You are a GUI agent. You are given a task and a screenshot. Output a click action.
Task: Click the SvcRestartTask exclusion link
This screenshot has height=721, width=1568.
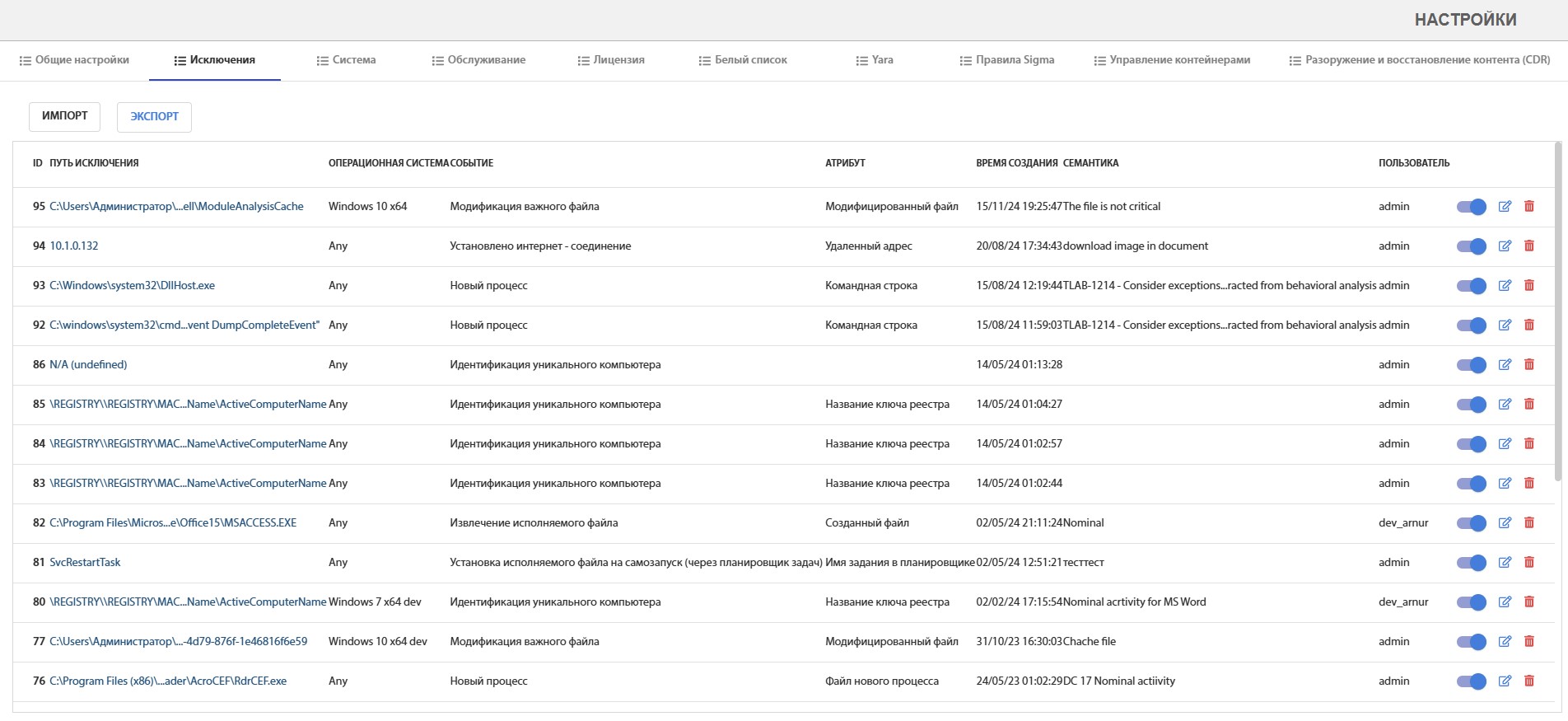pyautogui.click(x=85, y=563)
